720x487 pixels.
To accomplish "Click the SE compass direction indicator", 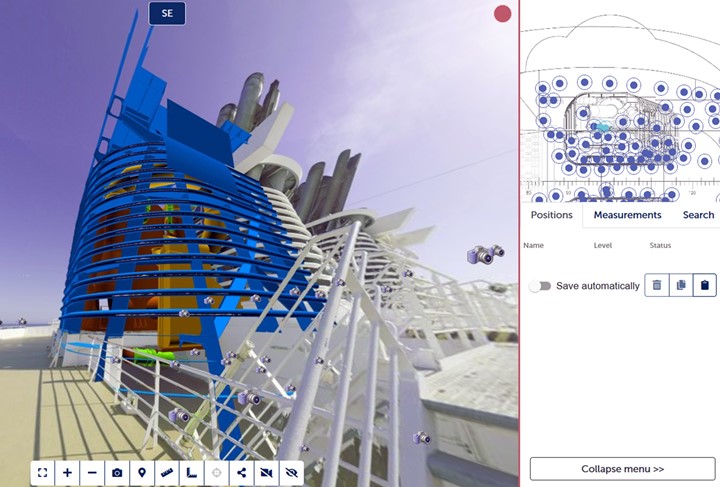I will click(167, 14).
